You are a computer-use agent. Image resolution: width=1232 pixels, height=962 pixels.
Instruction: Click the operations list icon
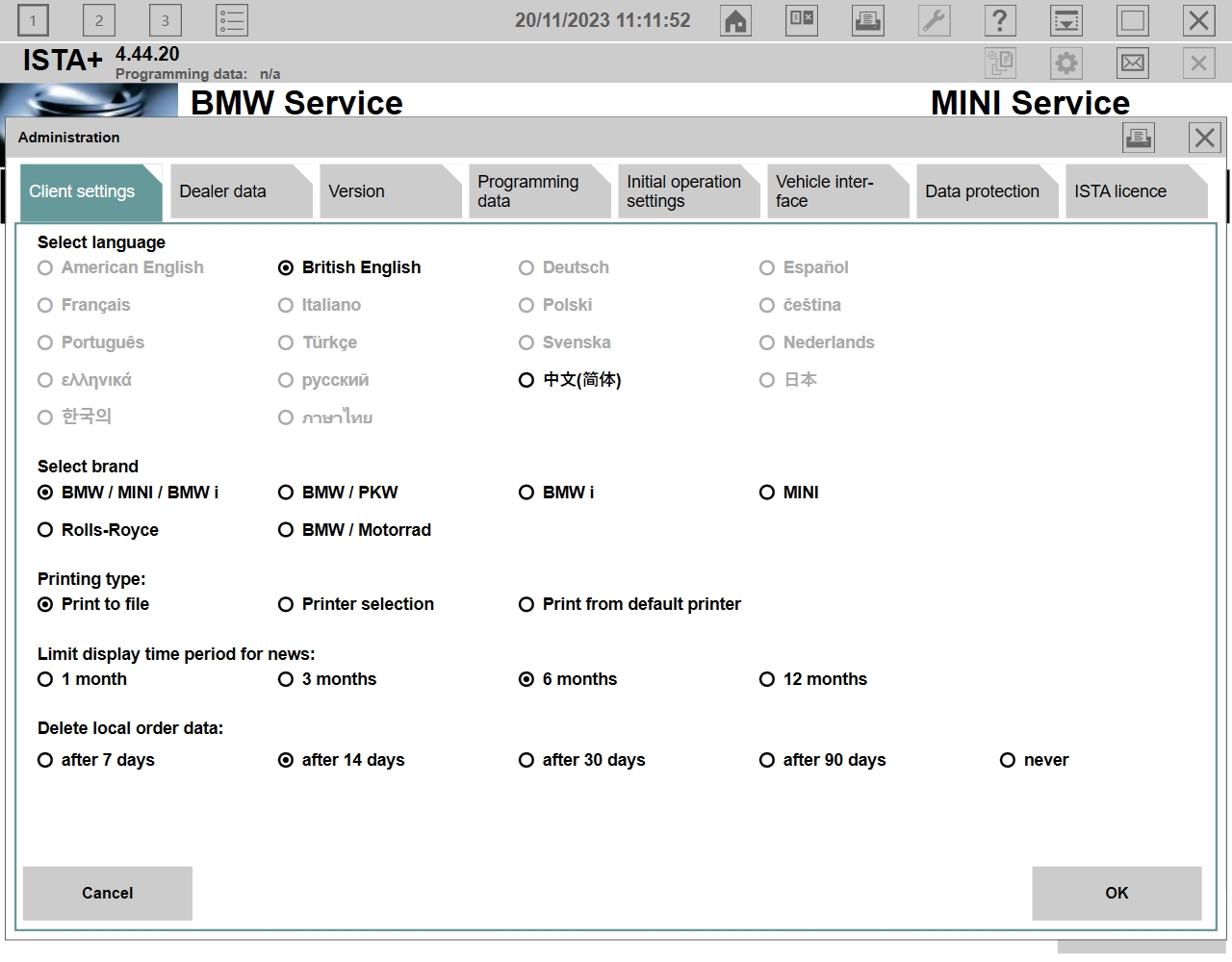[232, 20]
